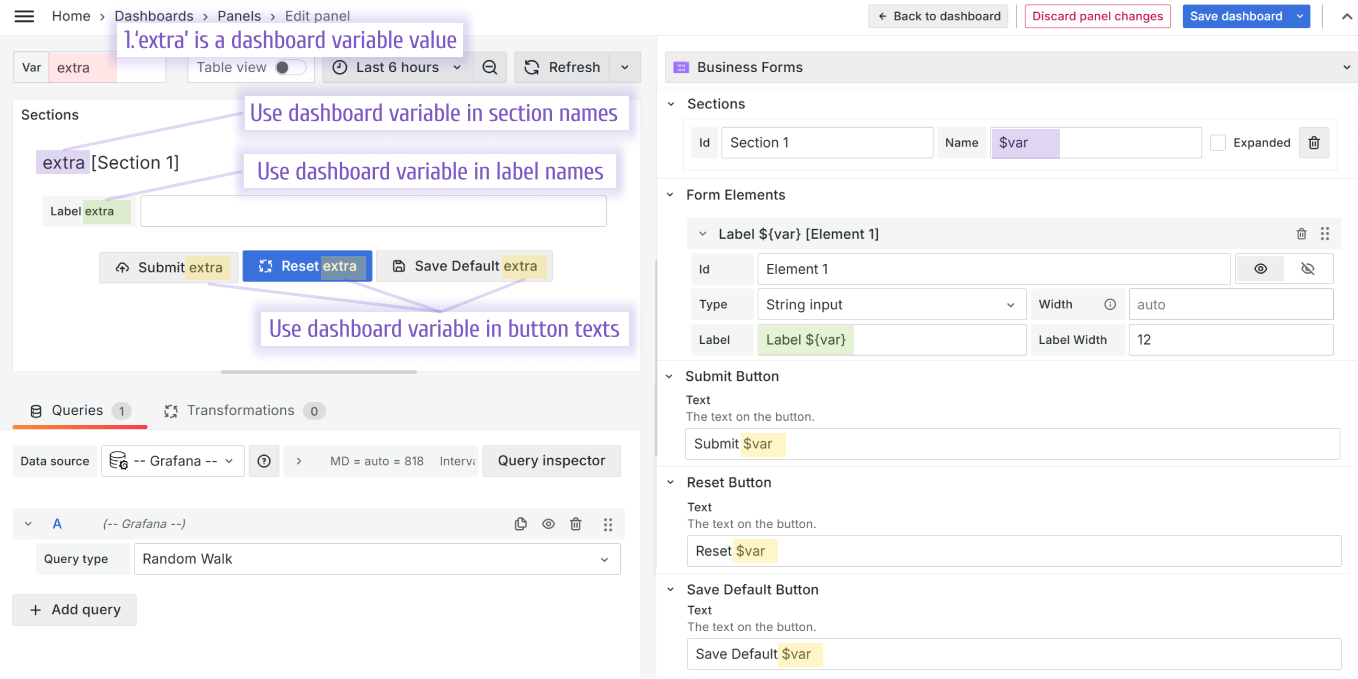Zoom out the time range
Image resolution: width=1358 pixels, height=679 pixels.
coord(490,67)
